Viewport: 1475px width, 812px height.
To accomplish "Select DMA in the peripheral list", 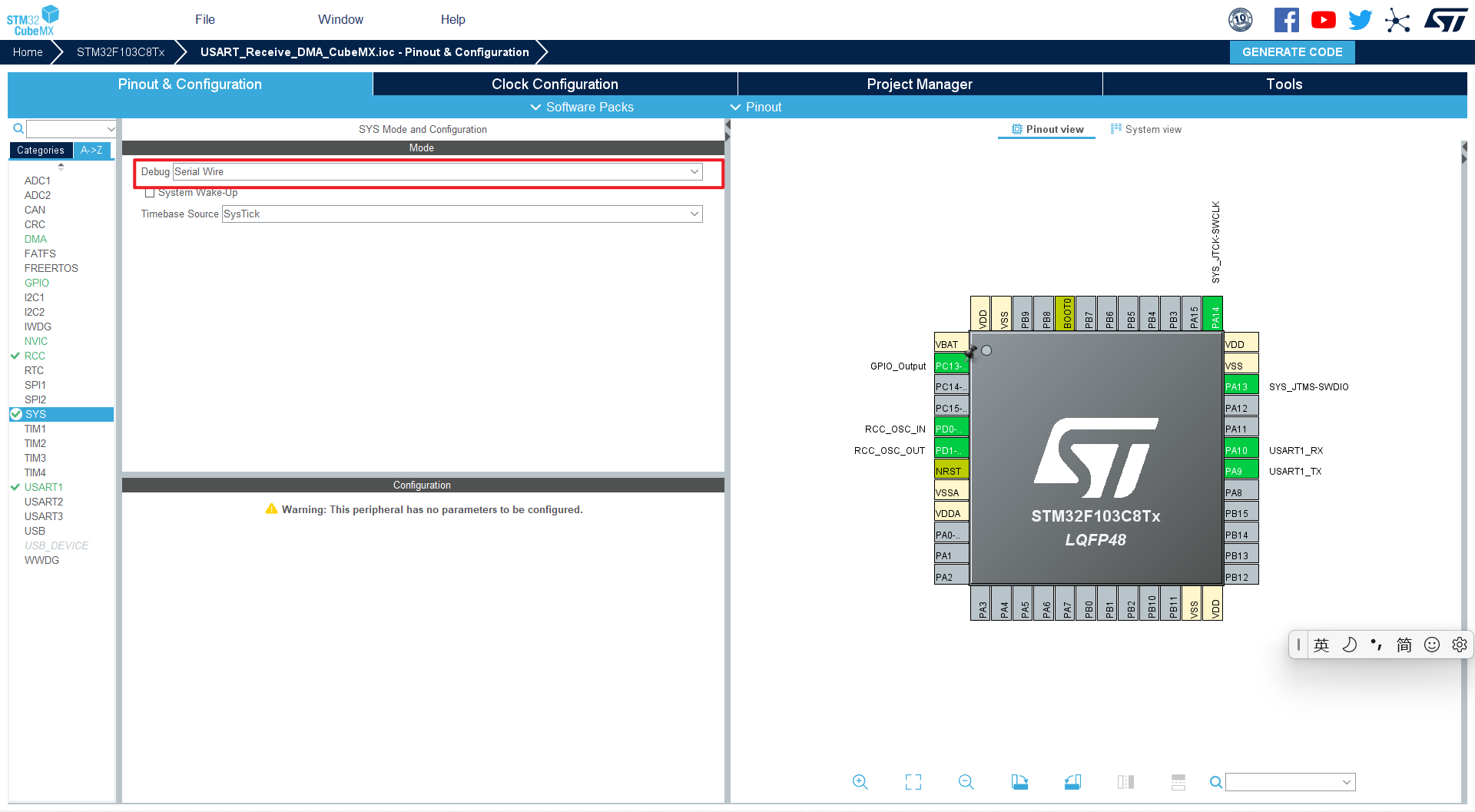I will [x=35, y=239].
